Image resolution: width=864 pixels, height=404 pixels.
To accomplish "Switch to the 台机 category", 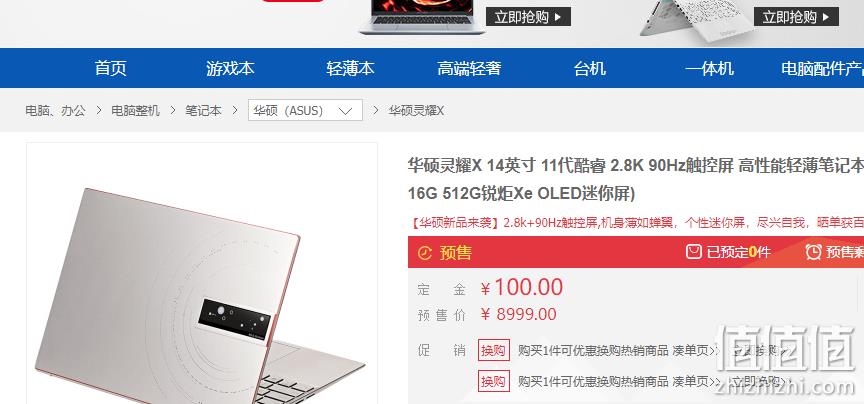I will coord(590,68).
